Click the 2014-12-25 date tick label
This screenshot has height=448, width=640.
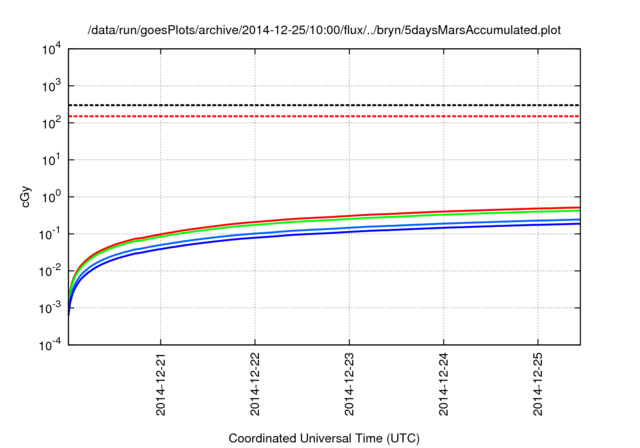tap(538, 384)
